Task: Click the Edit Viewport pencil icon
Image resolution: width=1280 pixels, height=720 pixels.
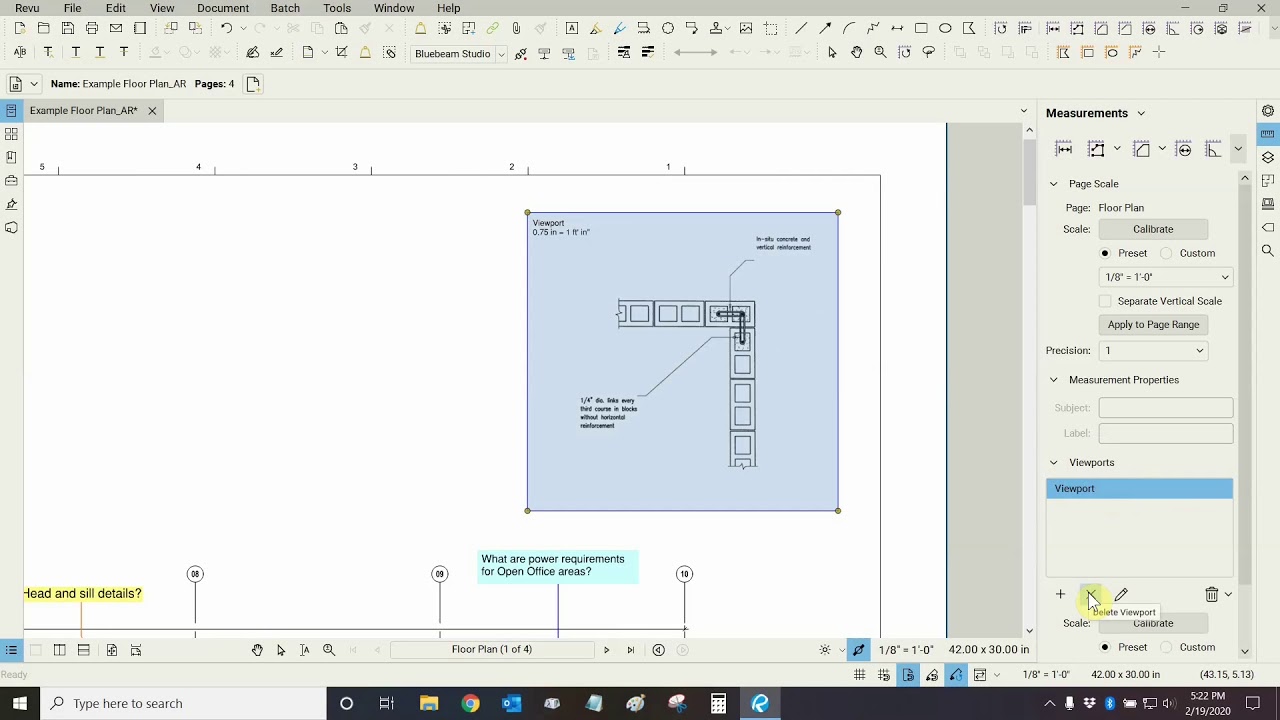Action: (x=1121, y=595)
